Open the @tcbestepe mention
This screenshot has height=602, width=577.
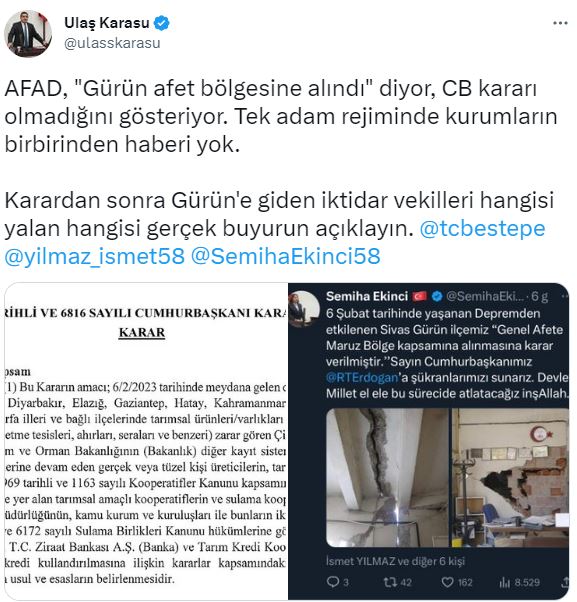[482, 228]
